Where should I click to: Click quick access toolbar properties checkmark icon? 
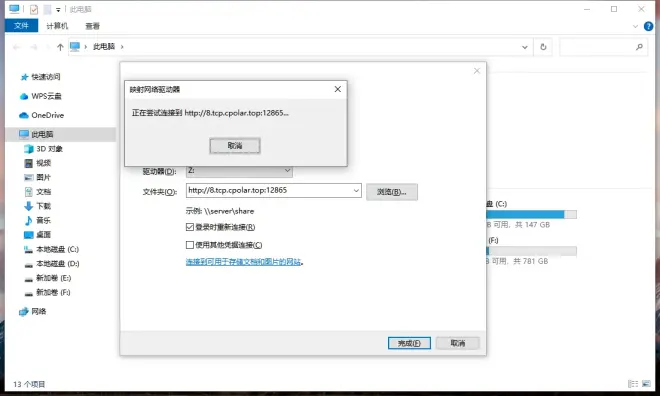pyautogui.click(x=34, y=9)
